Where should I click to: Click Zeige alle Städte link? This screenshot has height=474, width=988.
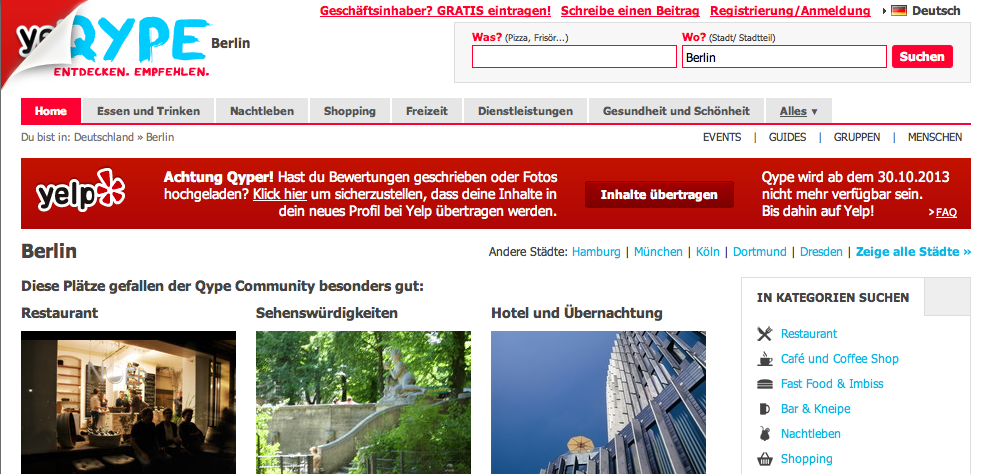(913, 251)
